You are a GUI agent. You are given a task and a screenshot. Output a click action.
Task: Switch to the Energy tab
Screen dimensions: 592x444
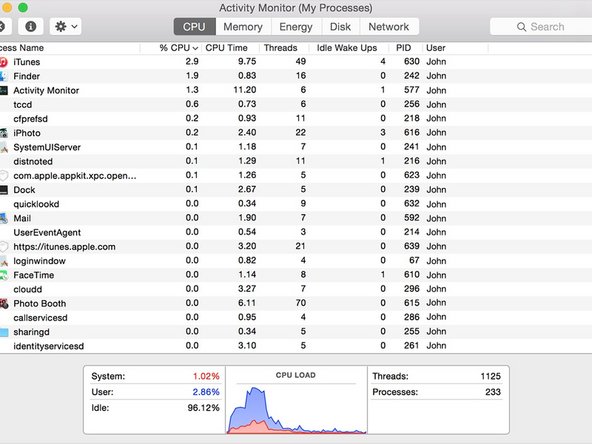[x=296, y=27]
